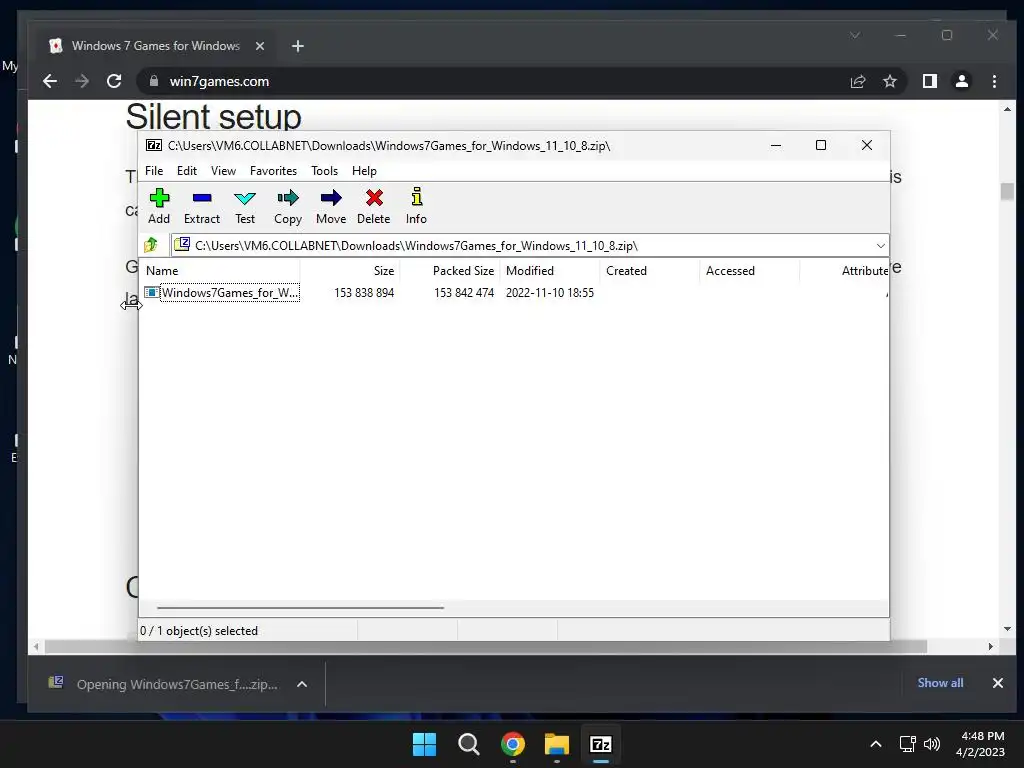Viewport: 1024px width, 768px height.
Task: Click the Chrome address bar URL
Action: coord(219,81)
